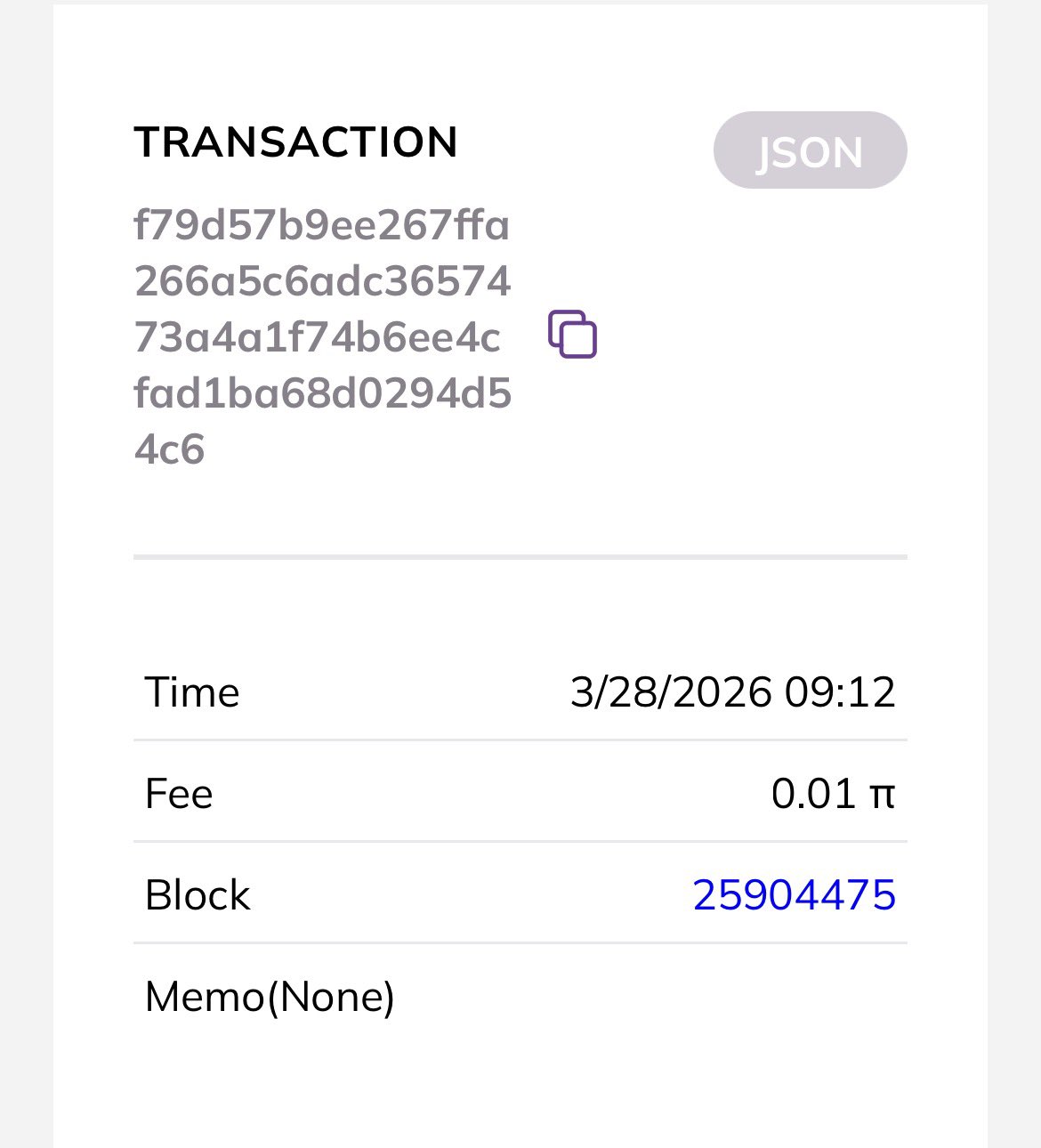Click the date 3/28/2026 in the Time row
Viewport: 1041px width, 1148px height.
pyautogui.click(x=671, y=692)
